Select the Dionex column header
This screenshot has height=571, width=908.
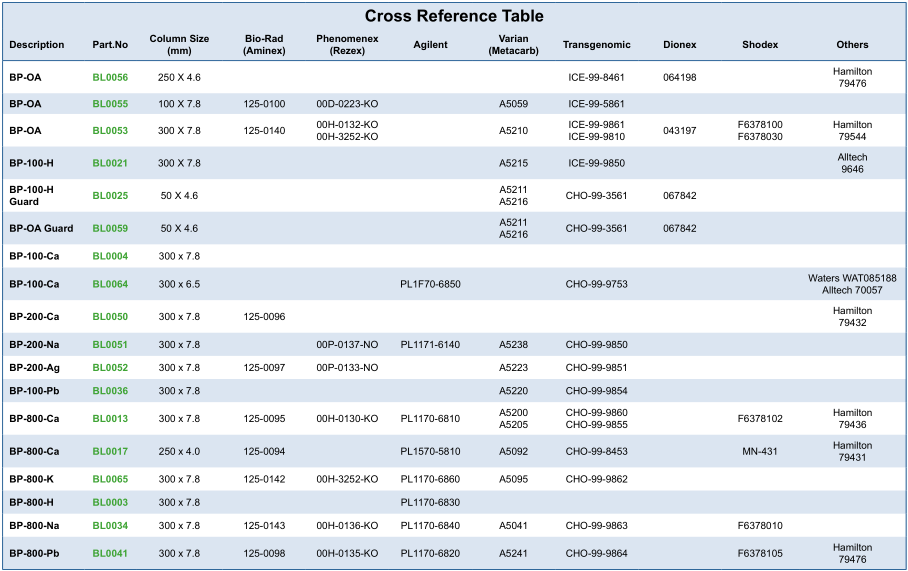point(680,45)
